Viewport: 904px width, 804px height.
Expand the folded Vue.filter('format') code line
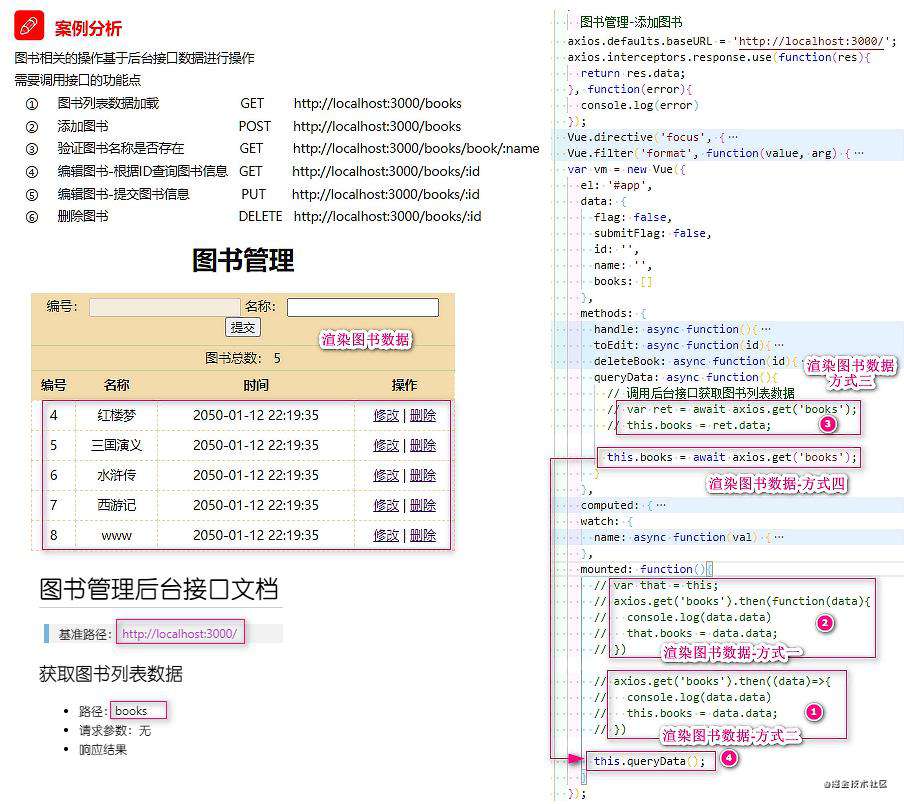859,153
